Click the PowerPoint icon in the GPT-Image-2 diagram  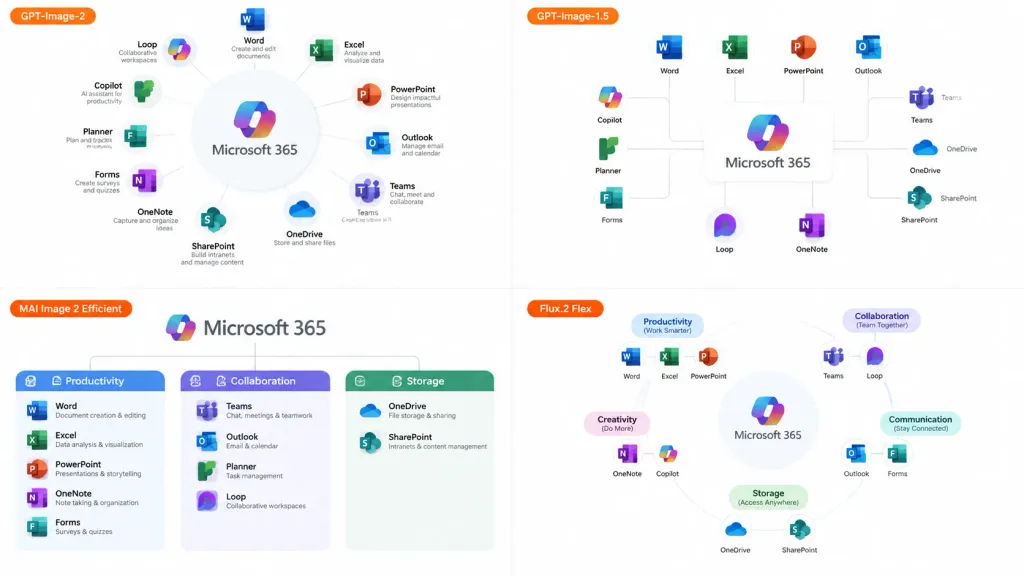coord(368,95)
